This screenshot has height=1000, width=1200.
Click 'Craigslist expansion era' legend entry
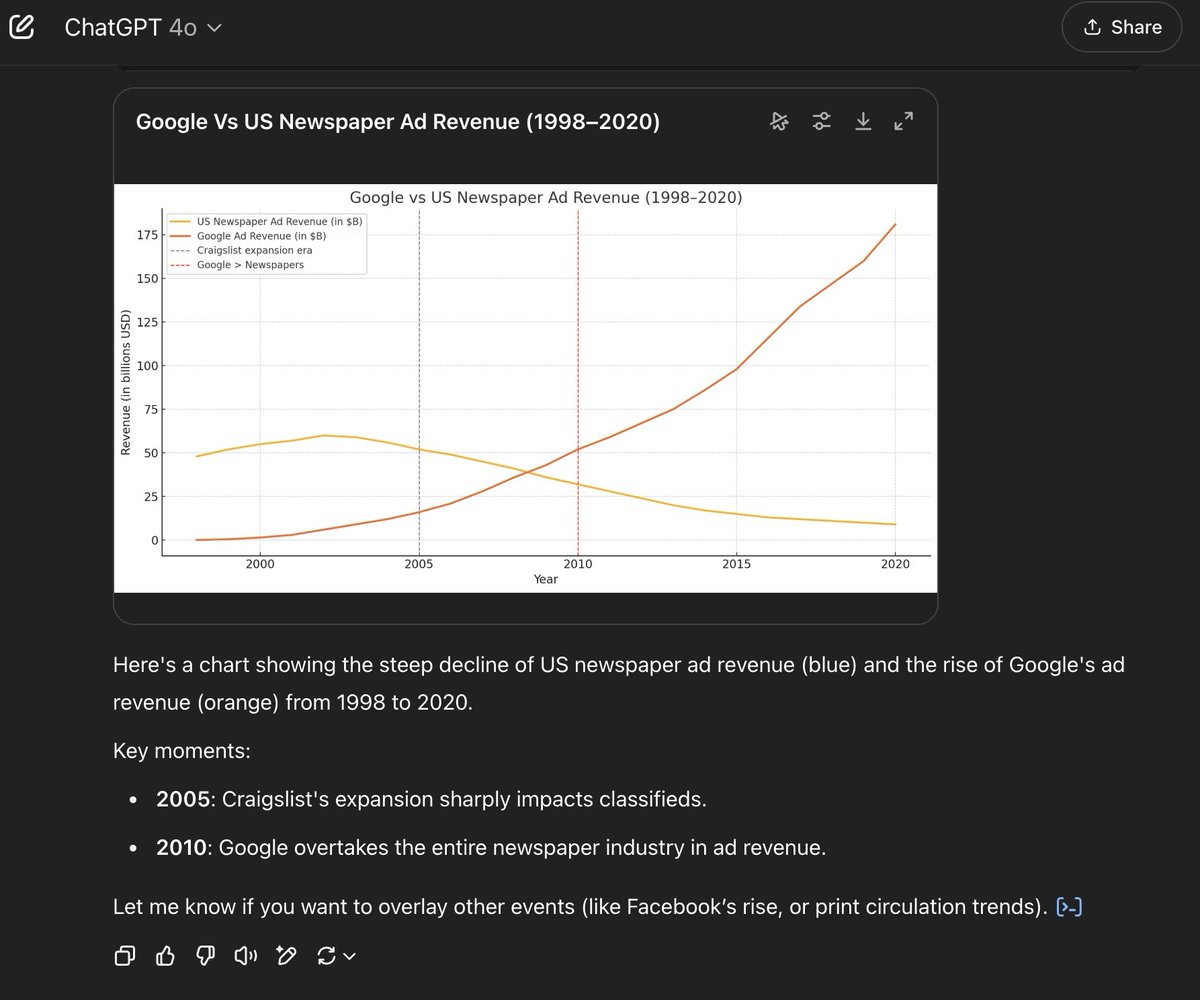coord(254,250)
